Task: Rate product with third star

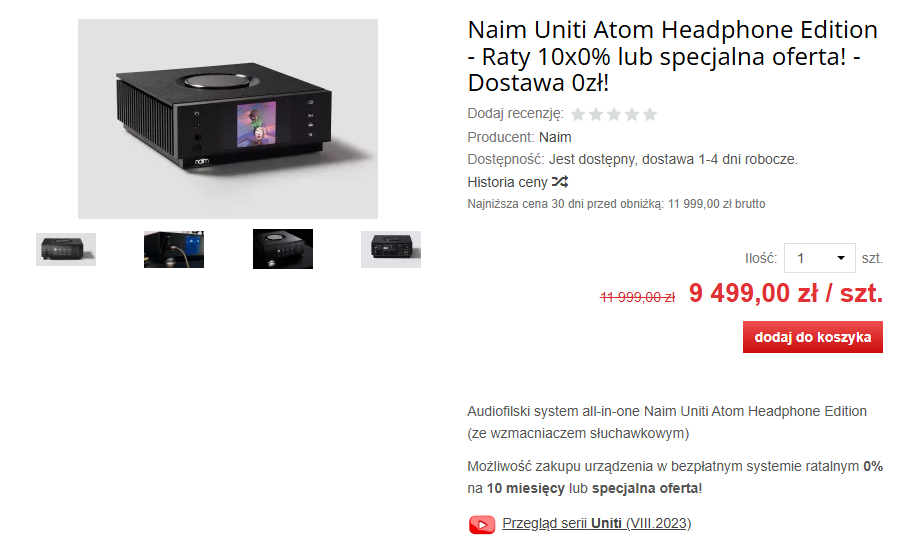Action: pyautogui.click(x=614, y=114)
